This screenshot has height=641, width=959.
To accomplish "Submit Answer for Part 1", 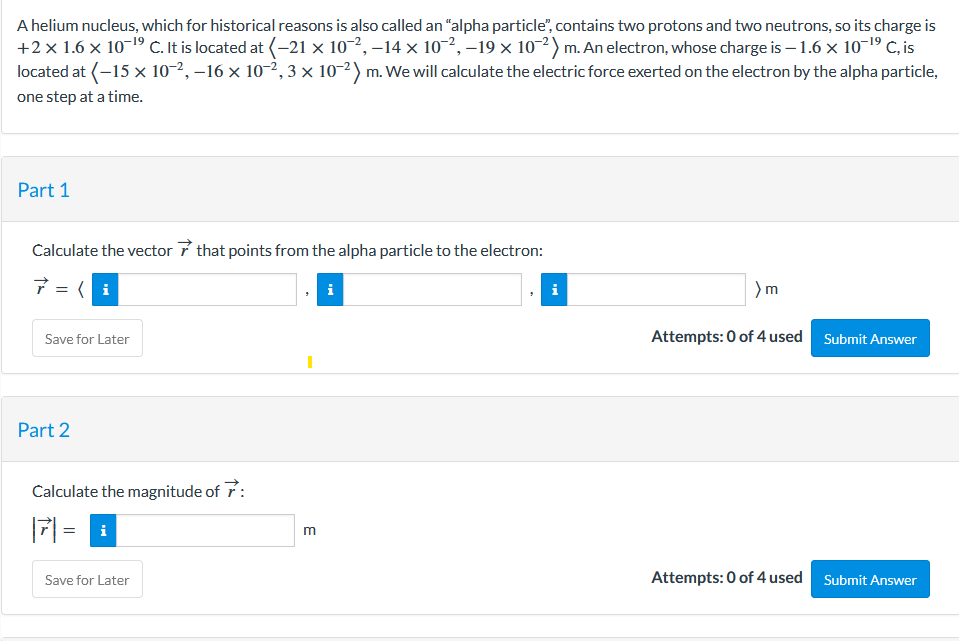I will pyautogui.click(x=869, y=338).
